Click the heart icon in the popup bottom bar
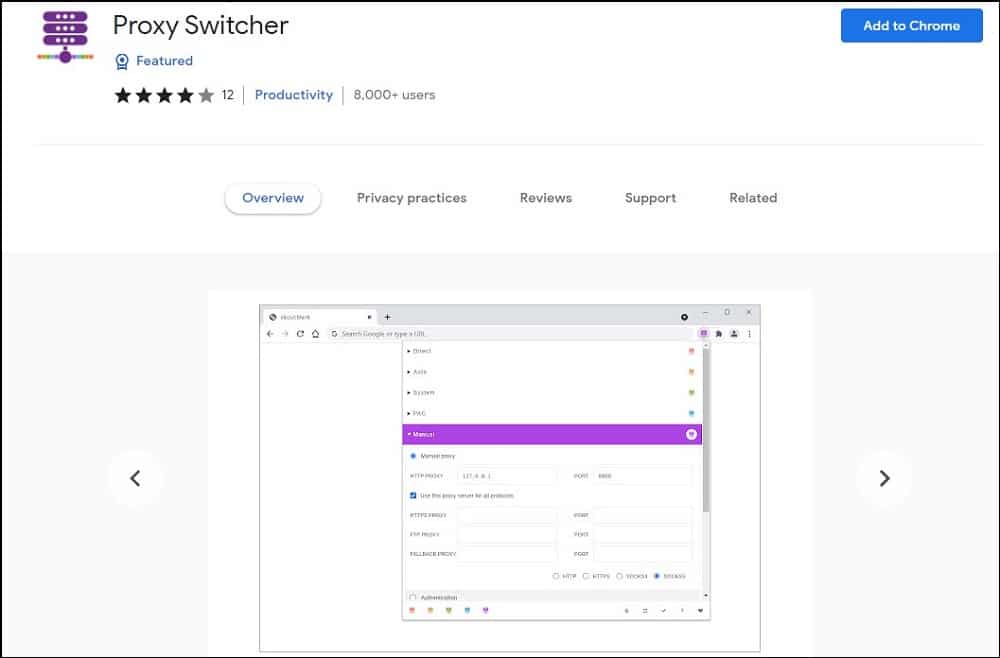 pyautogui.click(x=700, y=611)
